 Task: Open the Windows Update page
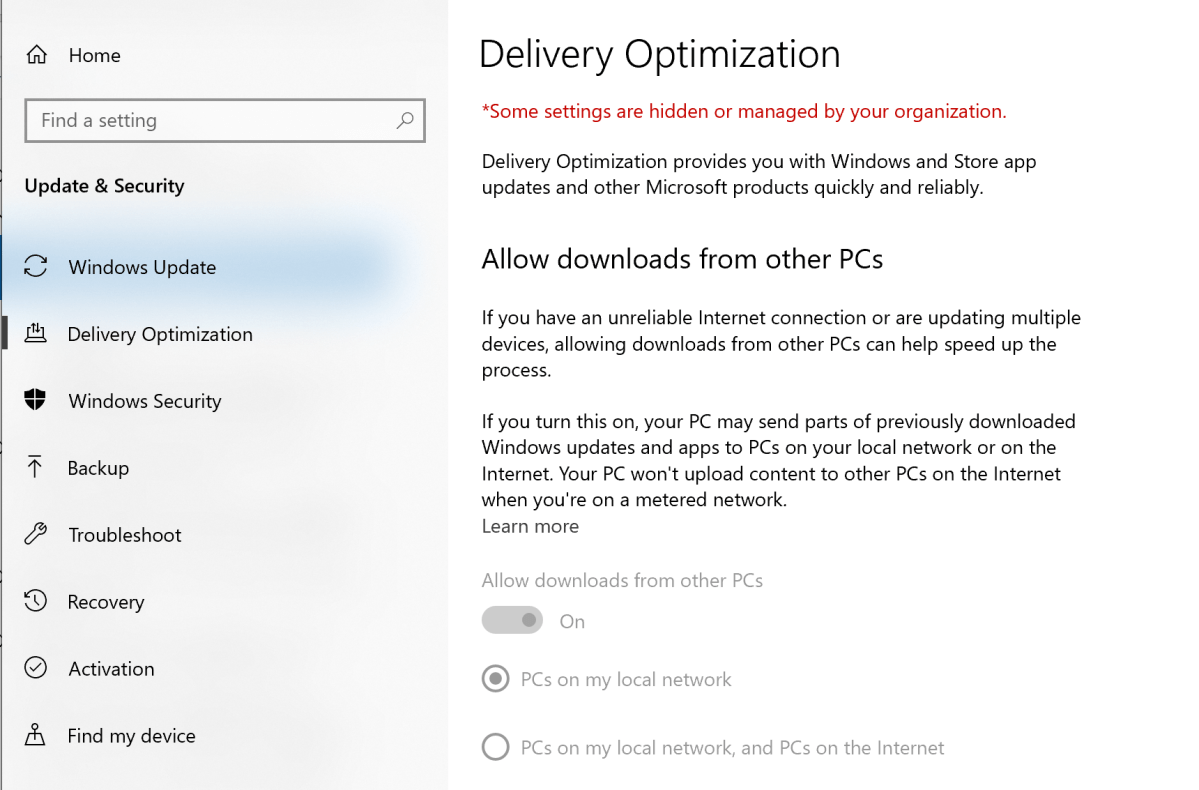tap(141, 267)
